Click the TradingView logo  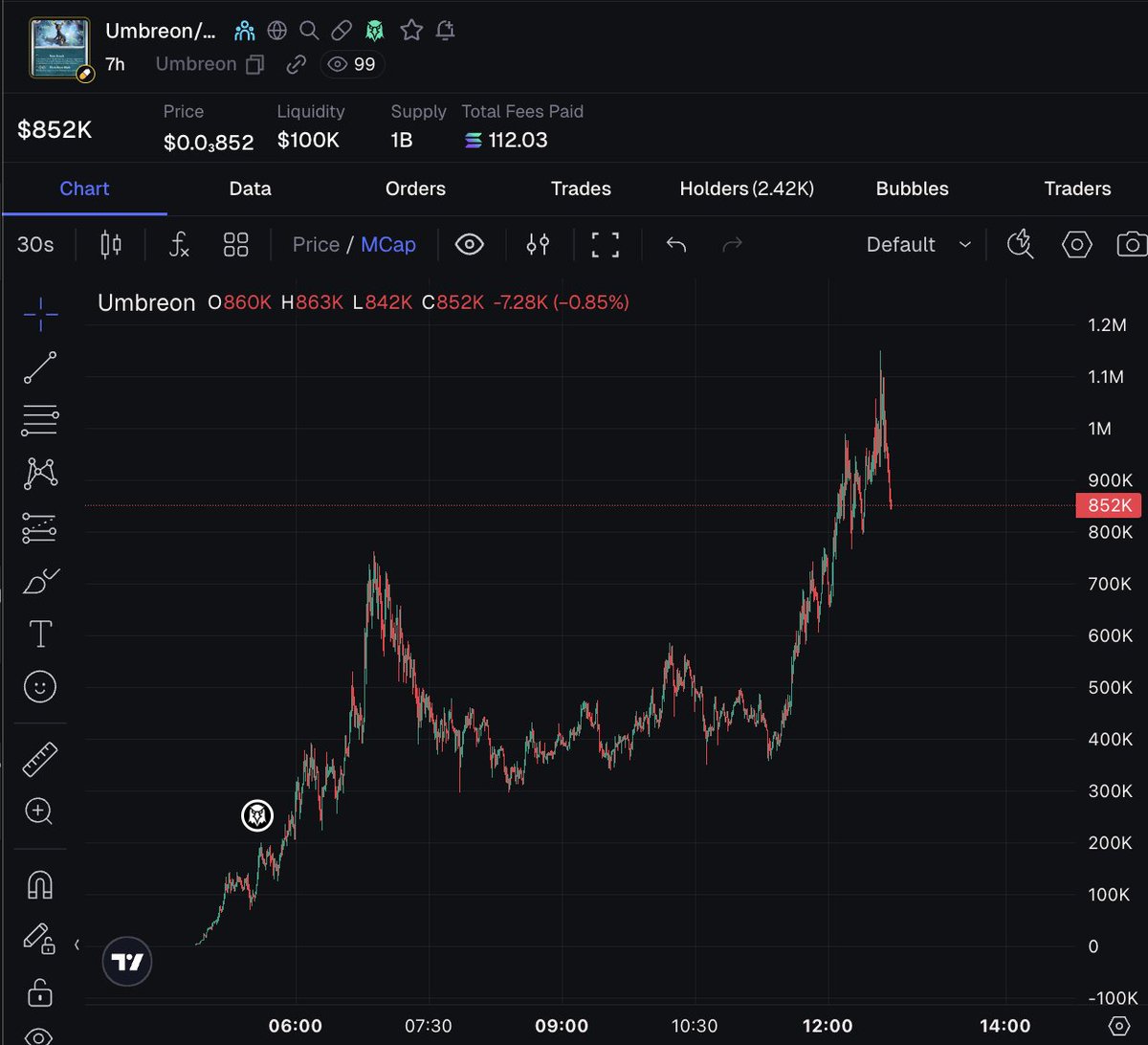click(127, 961)
